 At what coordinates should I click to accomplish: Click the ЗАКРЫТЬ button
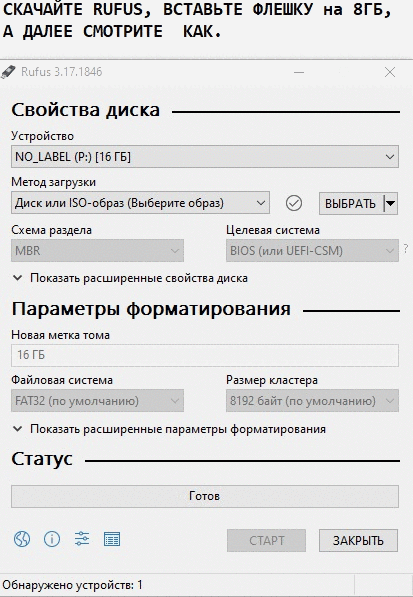pos(358,540)
